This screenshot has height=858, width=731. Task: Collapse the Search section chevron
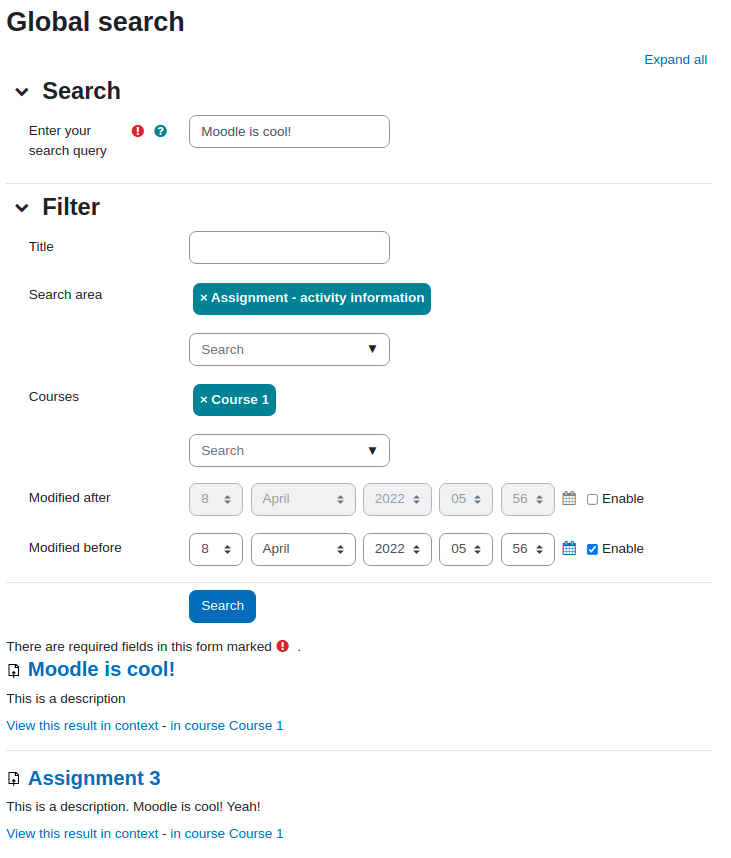pos(22,92)
